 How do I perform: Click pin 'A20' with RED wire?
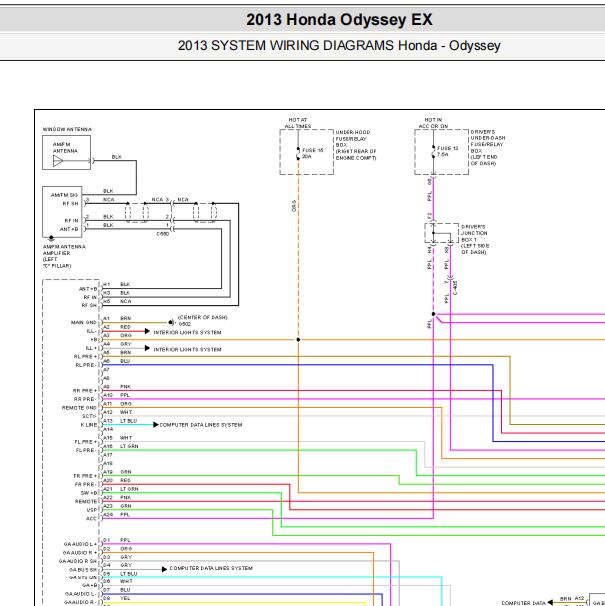108,480
